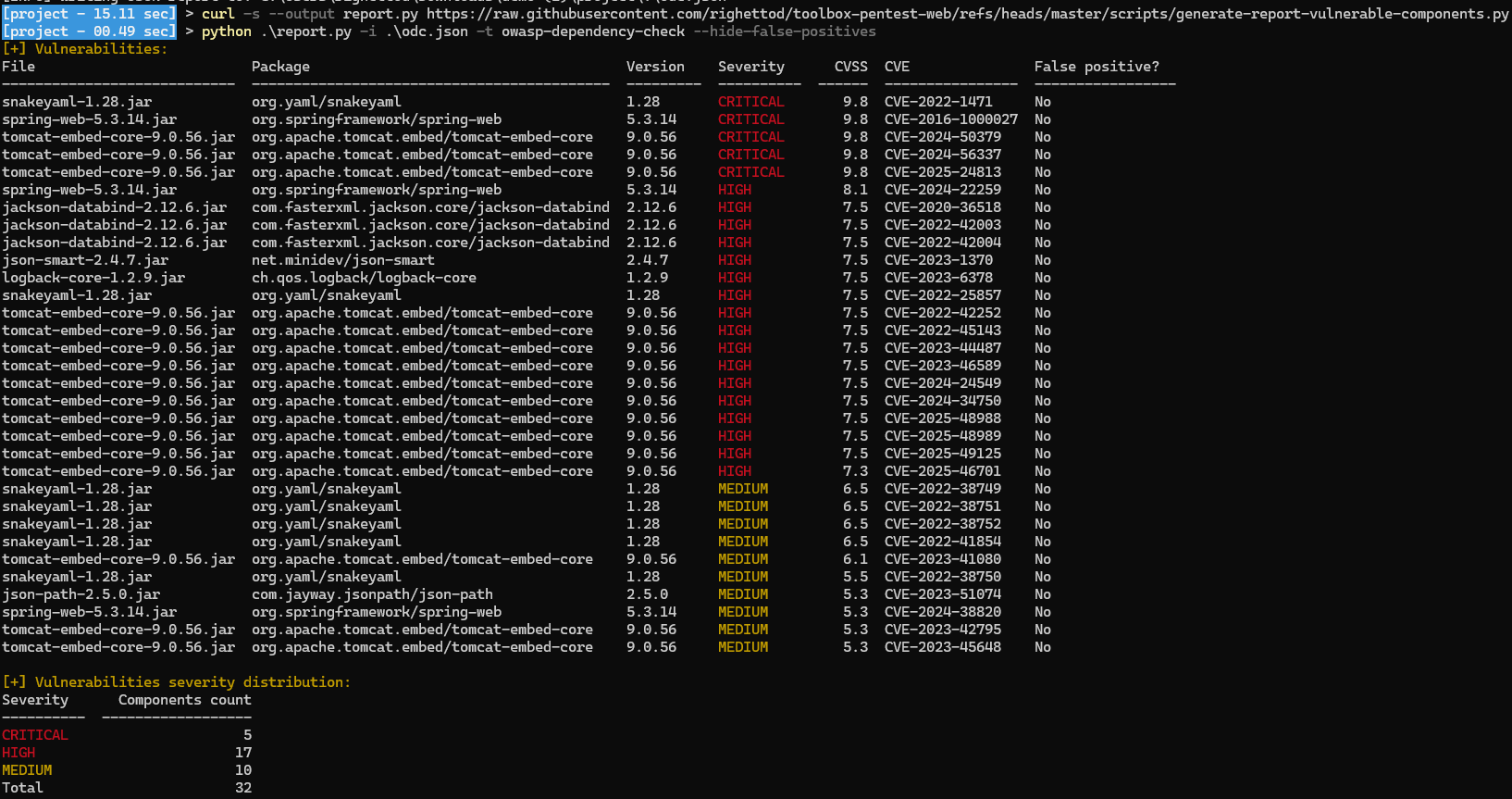1512x799 pixels.
Task: Click CVE-2025-24813 in the table
Action: [943, 172]
